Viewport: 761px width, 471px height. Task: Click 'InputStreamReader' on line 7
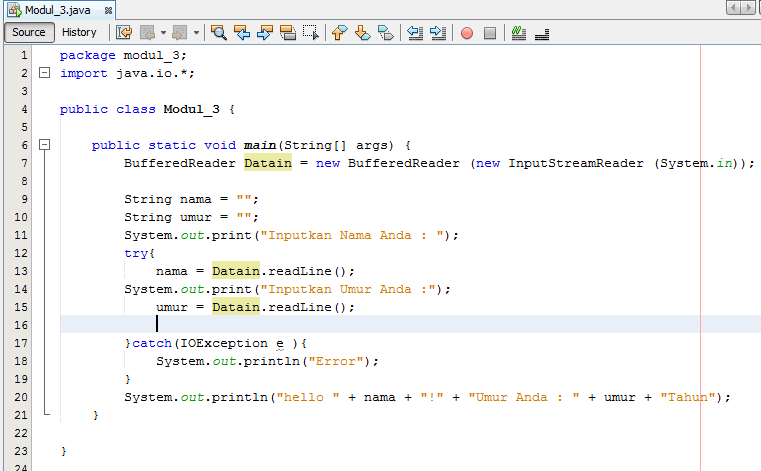click(x=576, y=163)
